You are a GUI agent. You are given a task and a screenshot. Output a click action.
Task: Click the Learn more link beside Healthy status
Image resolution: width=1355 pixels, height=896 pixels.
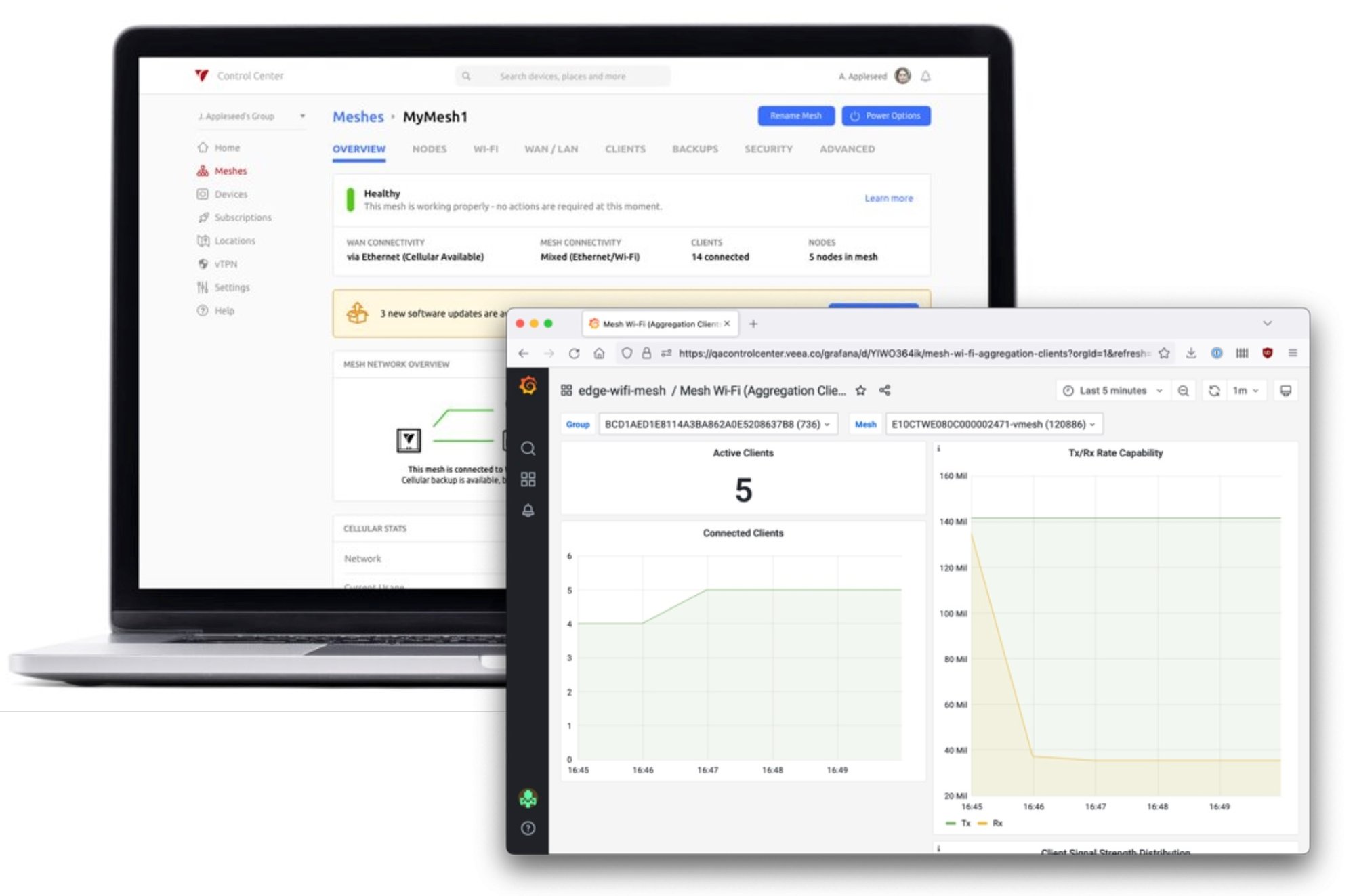(888, 198)
